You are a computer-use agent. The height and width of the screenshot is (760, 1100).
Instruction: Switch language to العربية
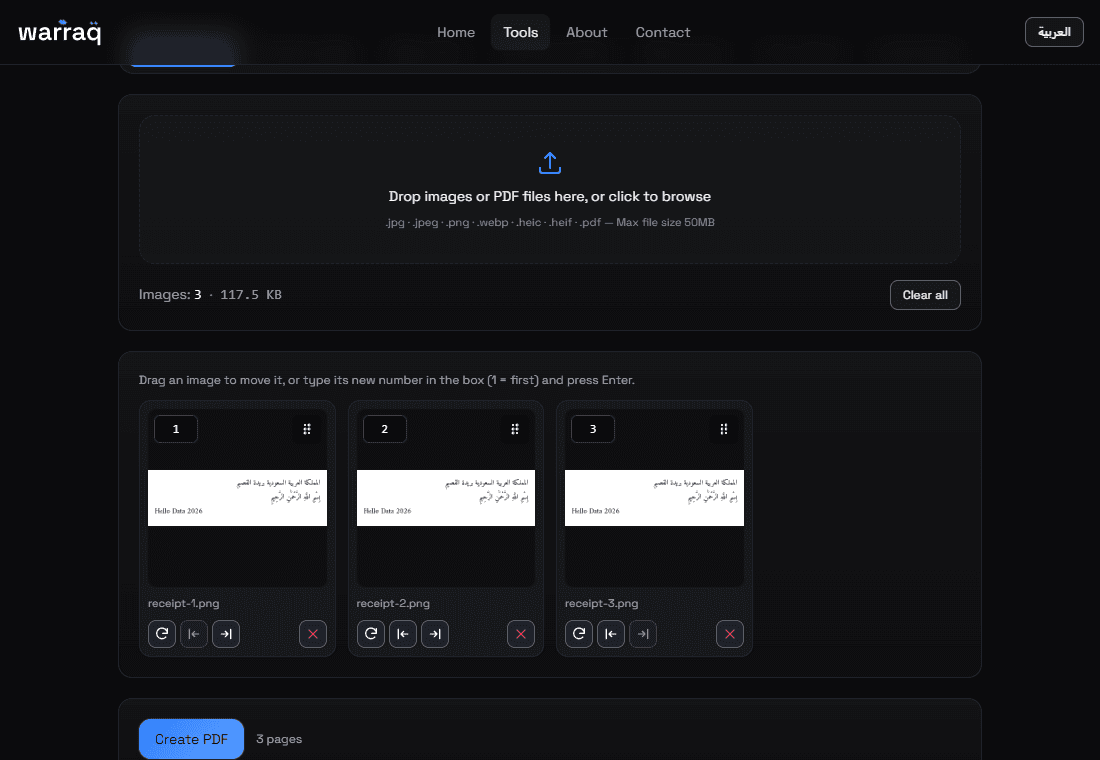click(1054, 32)
